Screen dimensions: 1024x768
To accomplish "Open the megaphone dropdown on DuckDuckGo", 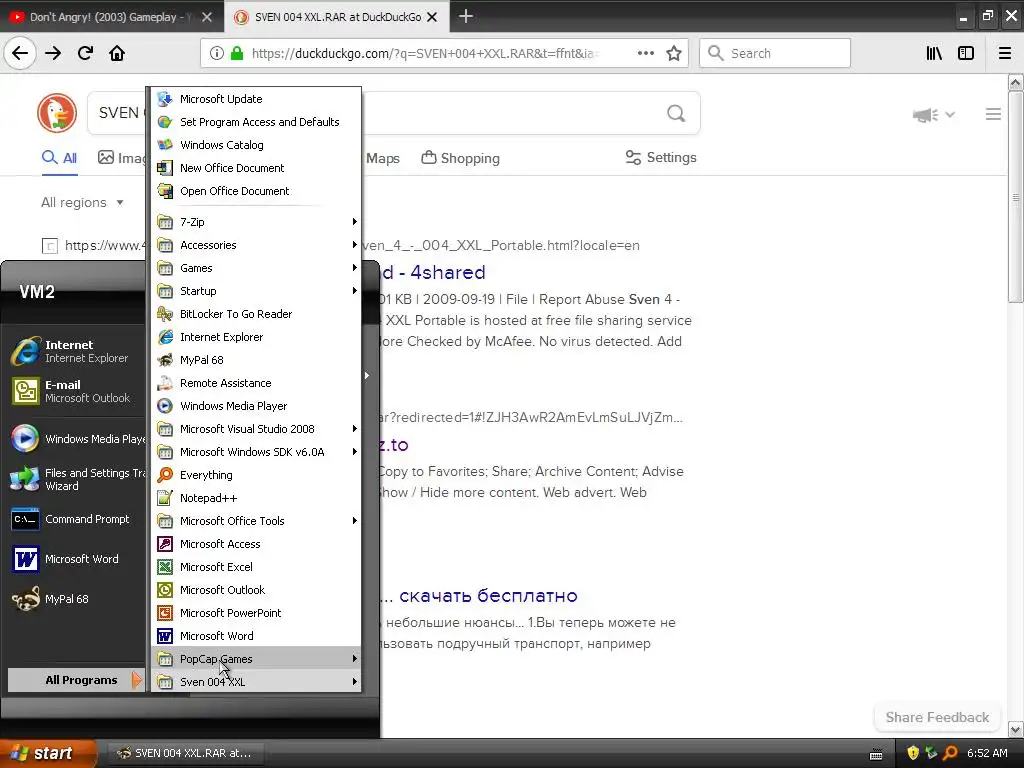I will (x=934, y=115).
